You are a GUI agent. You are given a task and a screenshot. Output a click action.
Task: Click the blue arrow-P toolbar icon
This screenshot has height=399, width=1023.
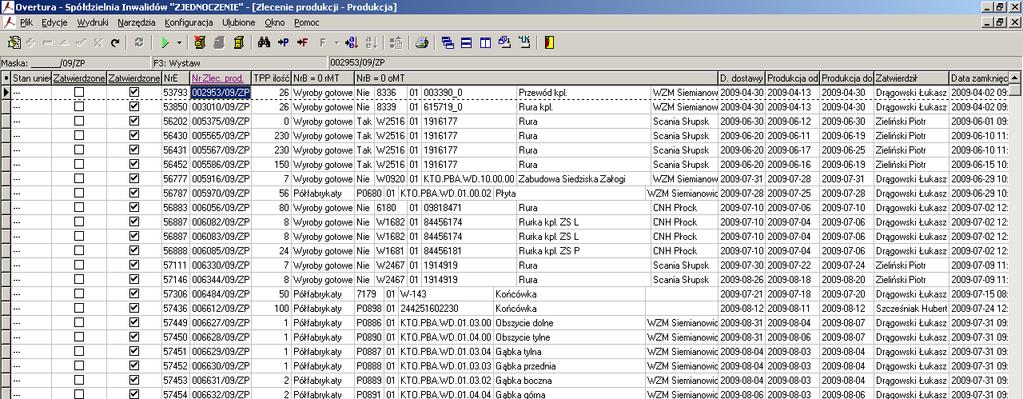coord(283,43)
